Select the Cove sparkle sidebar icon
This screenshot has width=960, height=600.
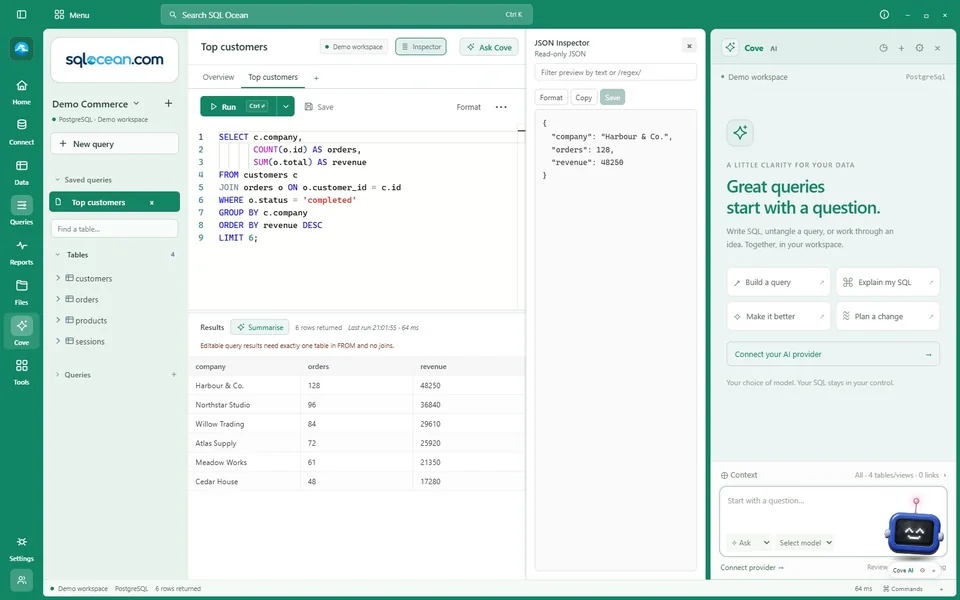click(x=21, y=331)
